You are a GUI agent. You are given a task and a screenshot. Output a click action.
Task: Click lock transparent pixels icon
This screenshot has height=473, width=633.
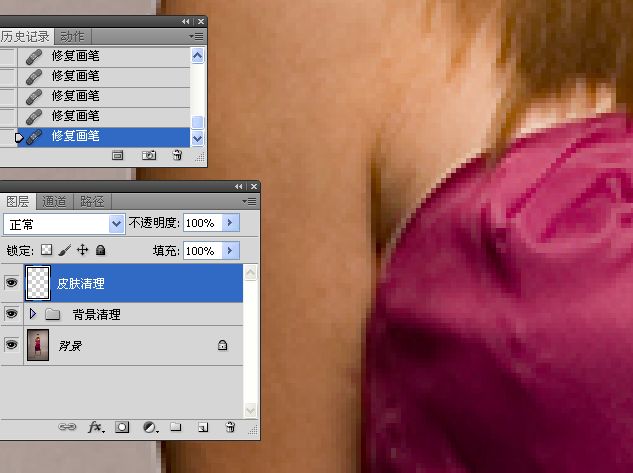(x=46, y=250)
